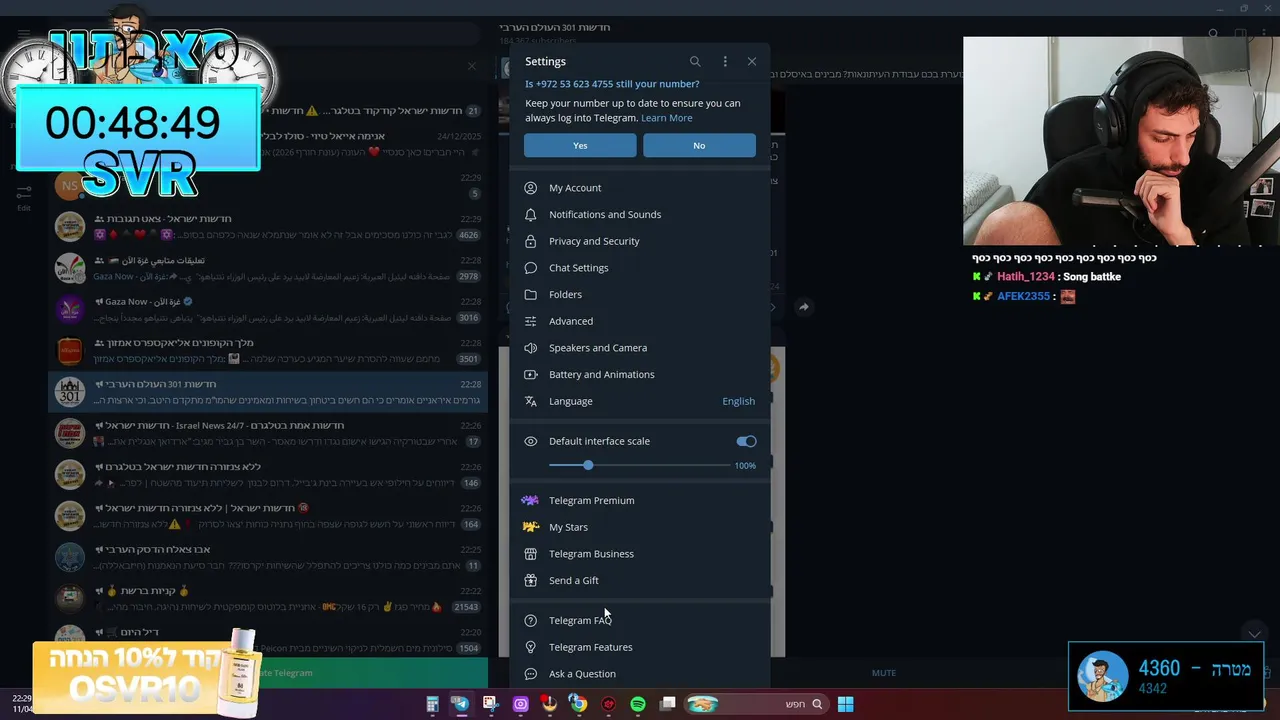Change Language from English
The image size is (1280, 720).
coord(640,401)
